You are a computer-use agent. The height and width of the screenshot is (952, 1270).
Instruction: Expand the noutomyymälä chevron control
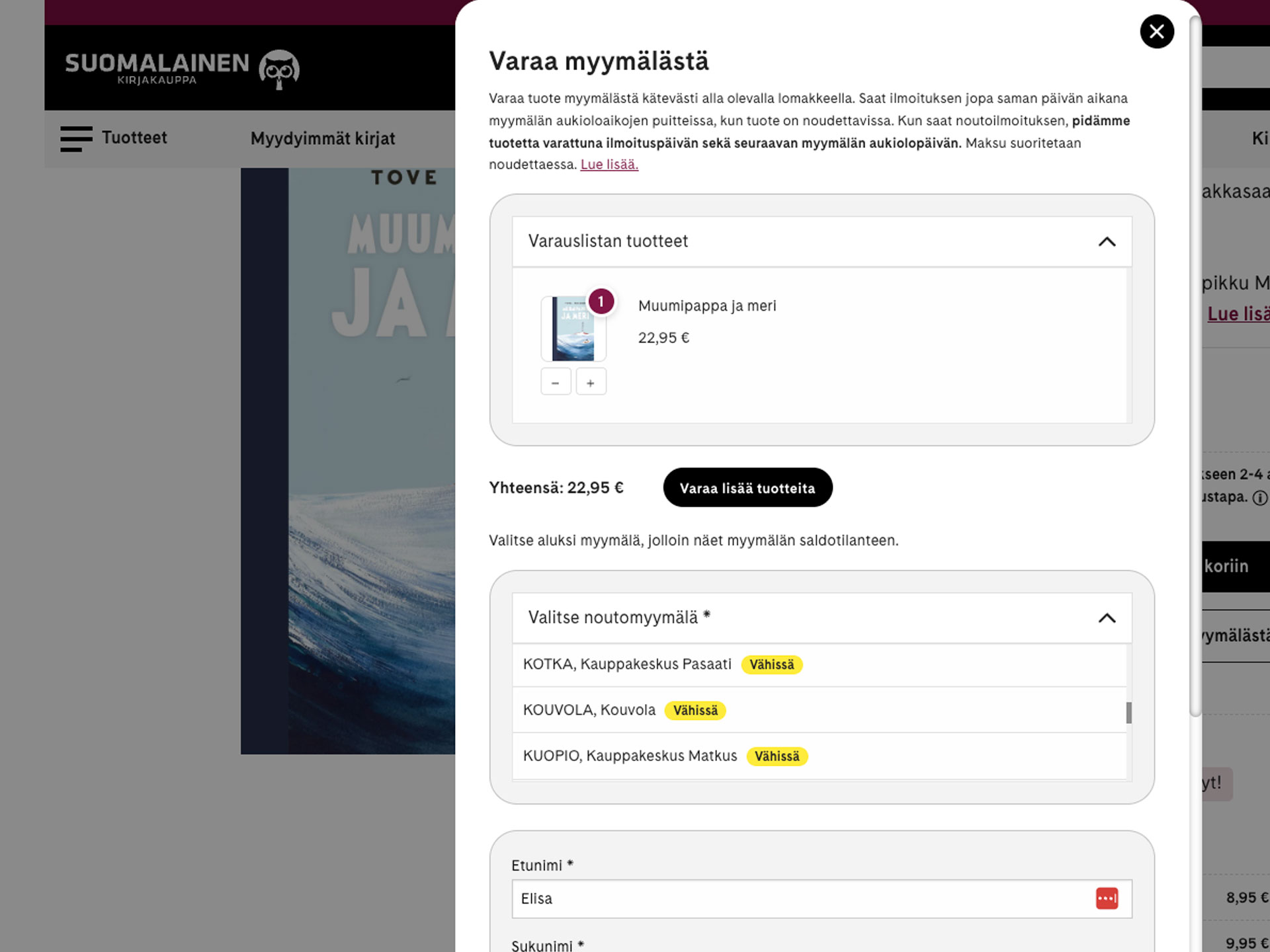click(1106, 618)
